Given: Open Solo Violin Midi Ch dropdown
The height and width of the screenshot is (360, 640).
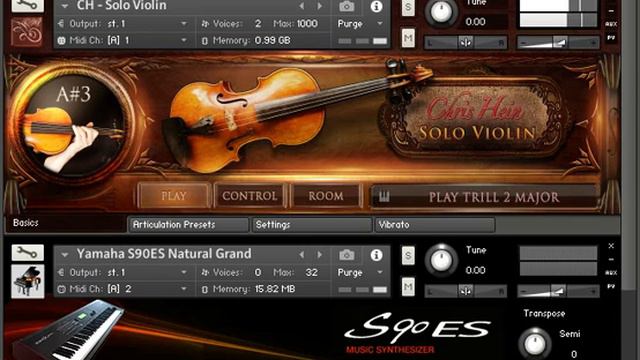Looking at the screenshot, I should [x=184, y=40].
